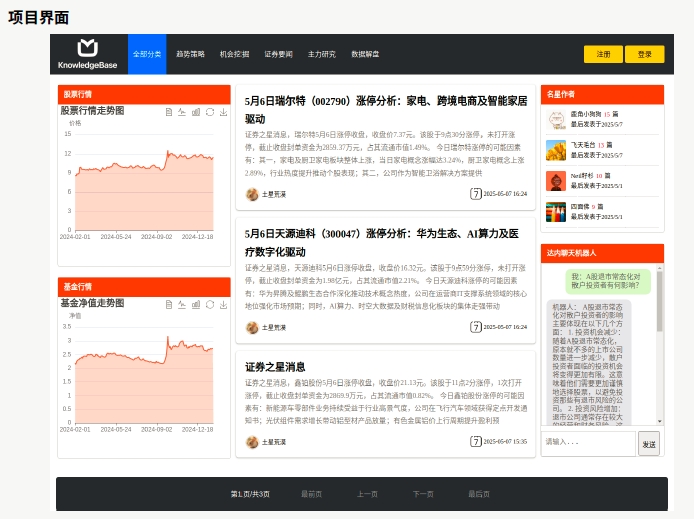The height and width of the screenshot is (519, 694).
Task: Click the chatbot message input field
Action: point(588,444)
